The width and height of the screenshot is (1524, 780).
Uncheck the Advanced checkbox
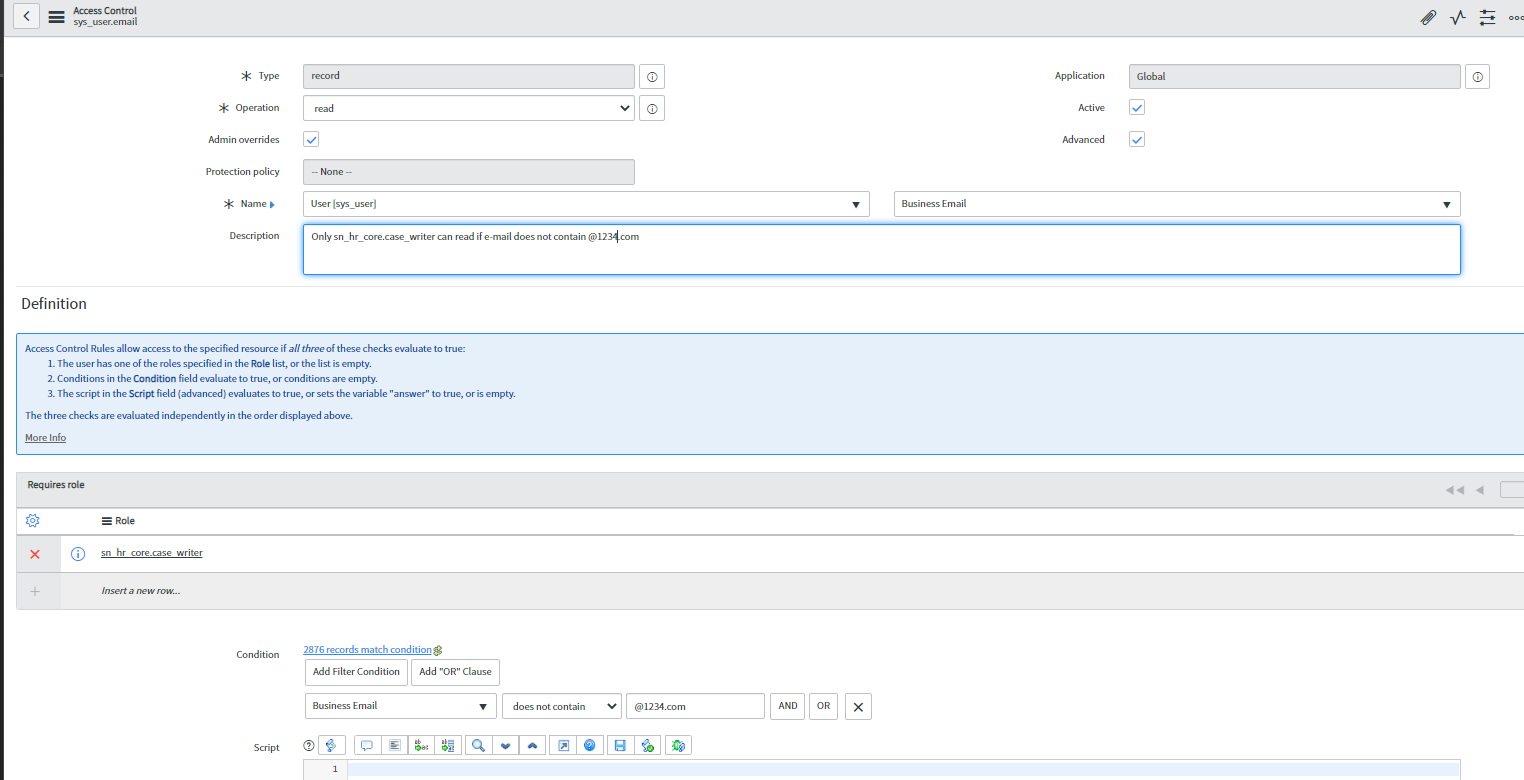pos(1136,139)
